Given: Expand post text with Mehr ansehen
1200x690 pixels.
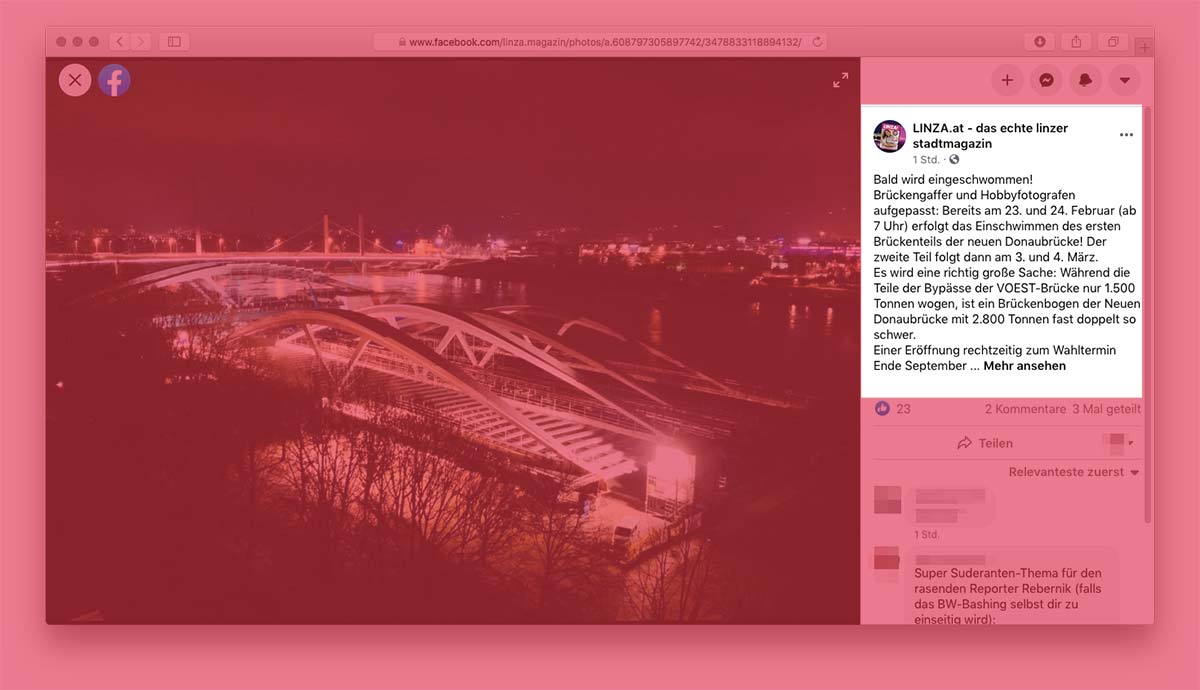Looking at the screenshot, I should 1024,366.
